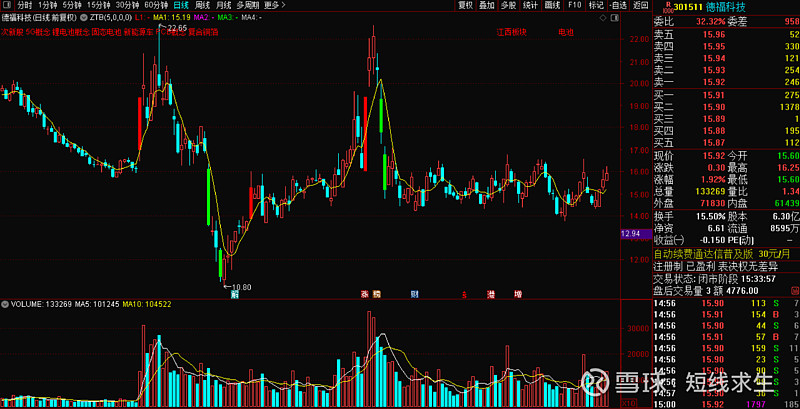Click the 换手 15.50% turnover value
This screenshot has width=800, height=409.
[712, 216]
